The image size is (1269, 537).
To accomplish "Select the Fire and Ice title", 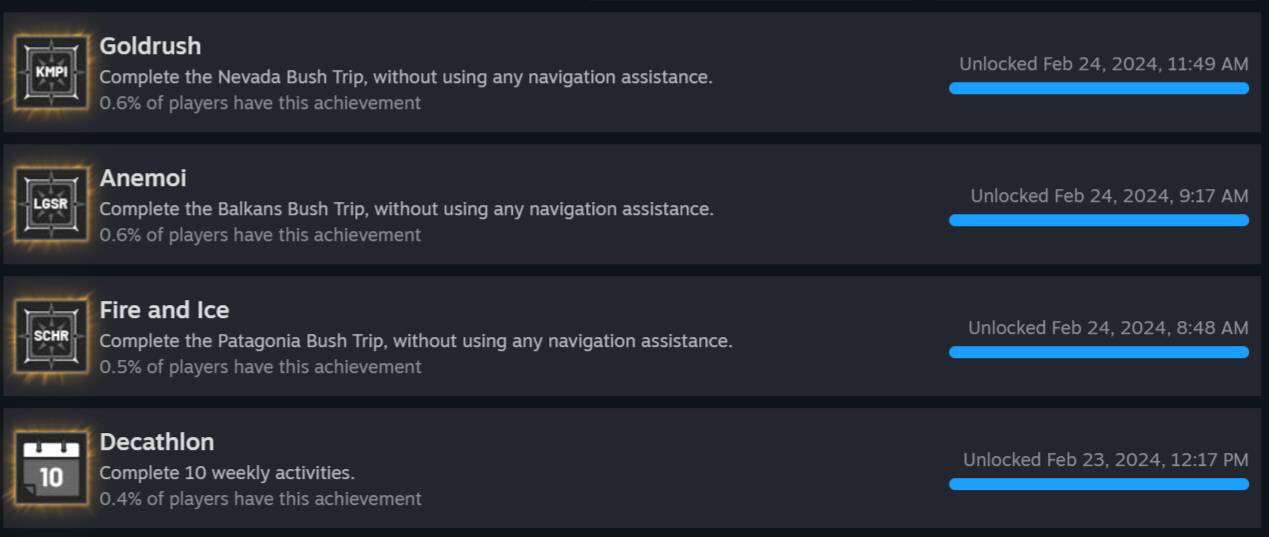I will click(164, 310).
